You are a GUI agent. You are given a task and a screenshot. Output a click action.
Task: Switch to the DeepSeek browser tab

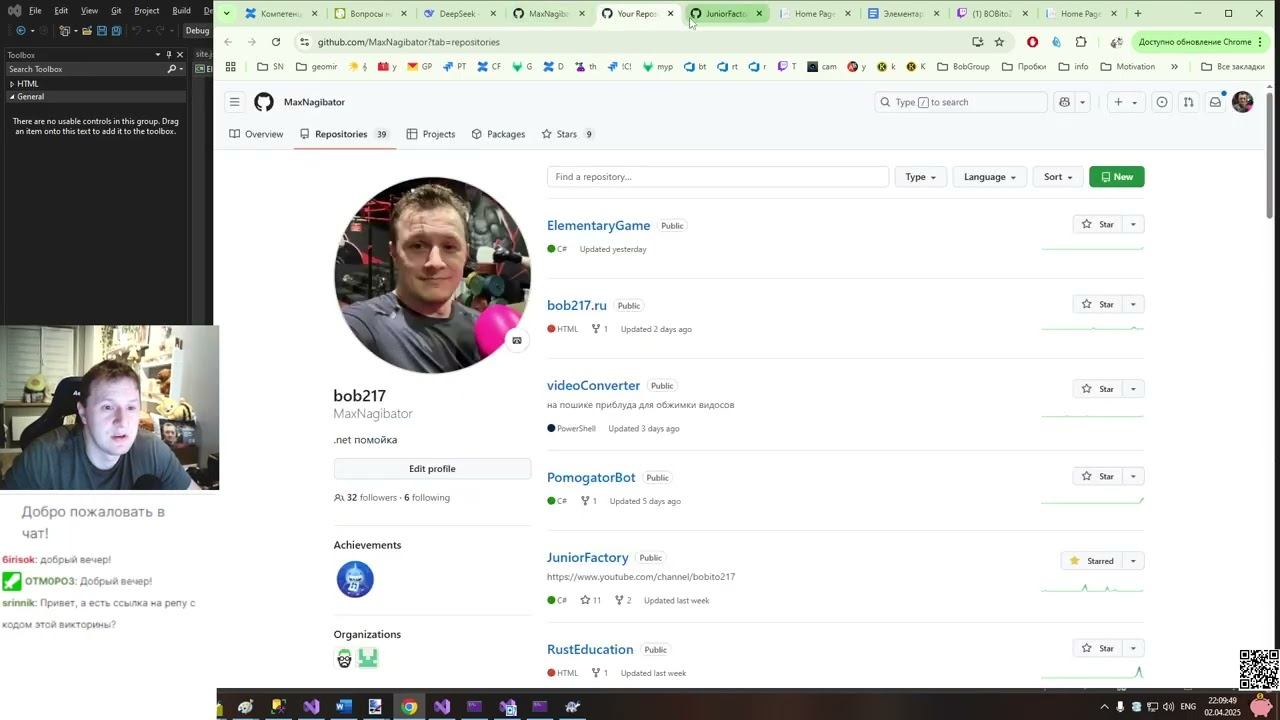coord(458,14)
